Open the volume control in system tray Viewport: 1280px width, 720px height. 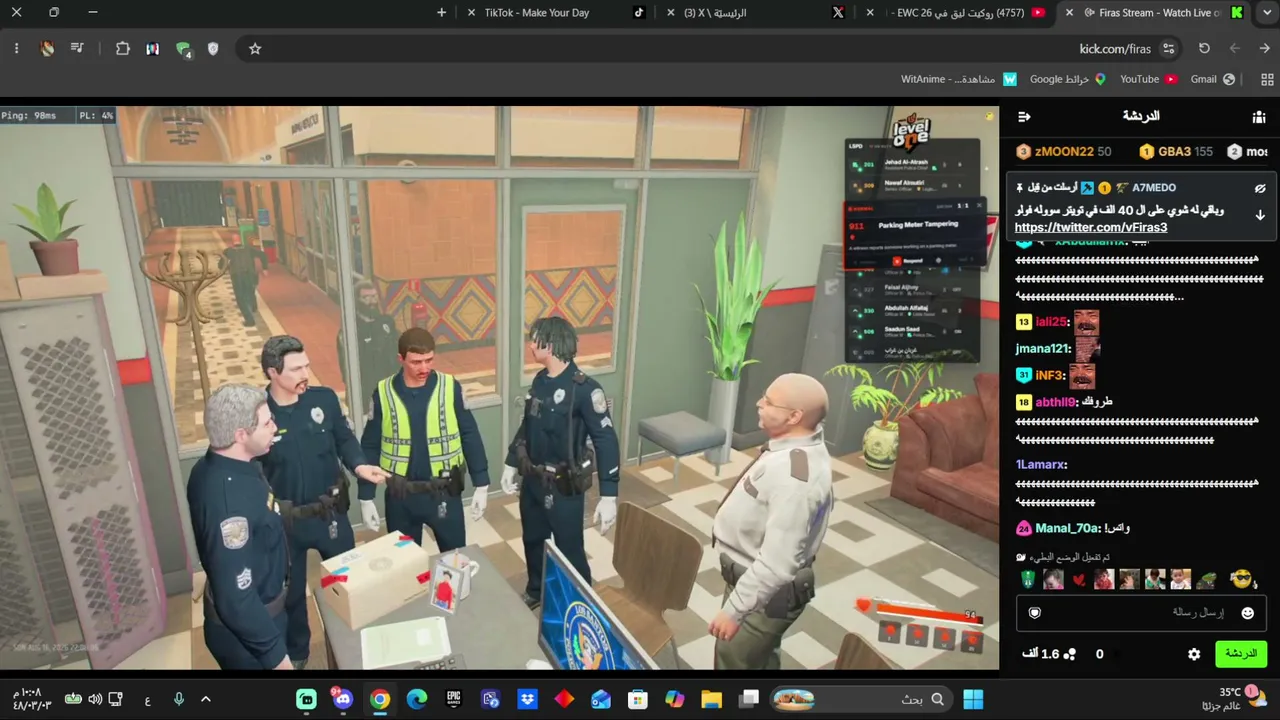(95, 699)
